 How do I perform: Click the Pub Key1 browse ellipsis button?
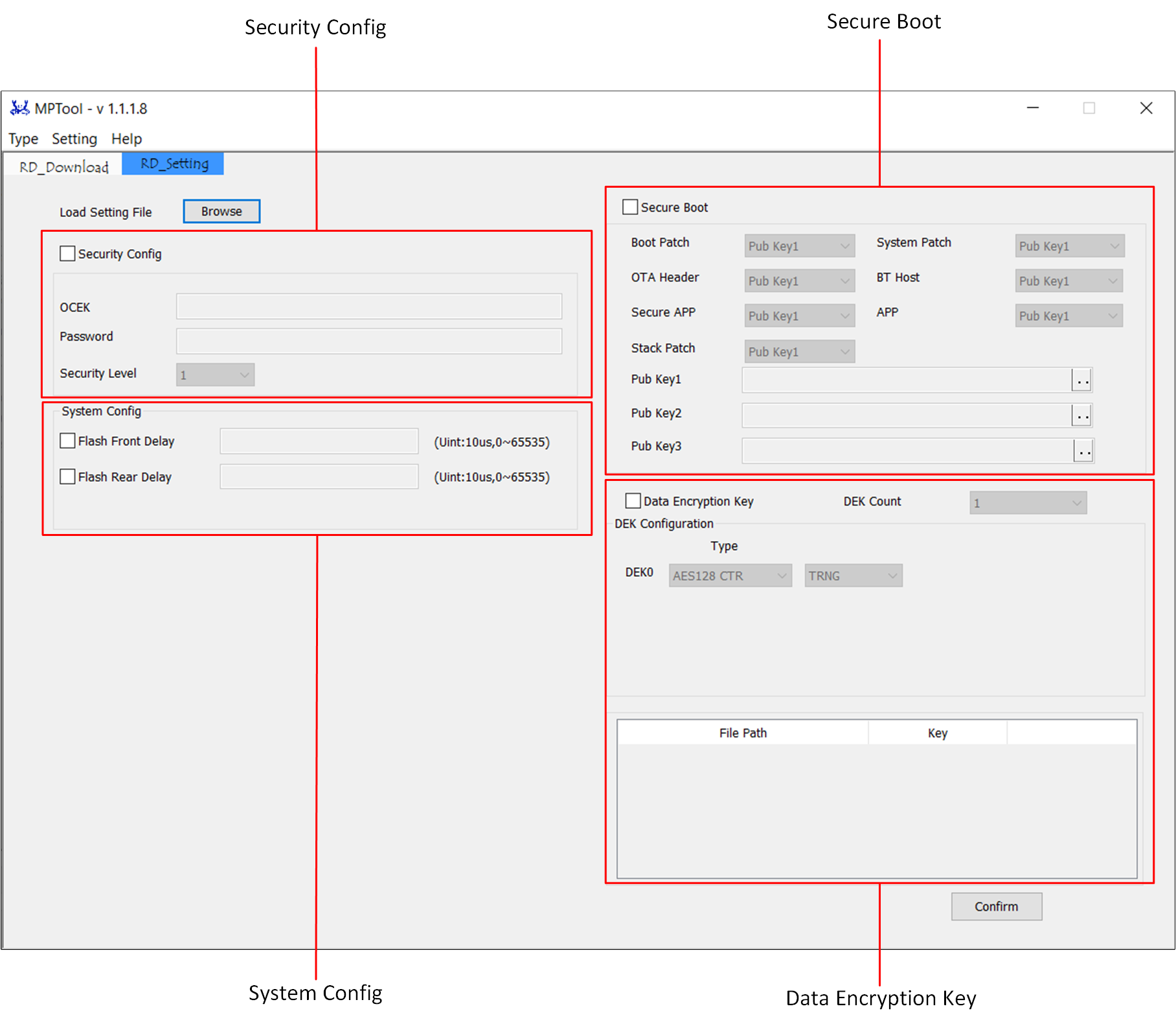1081,381
